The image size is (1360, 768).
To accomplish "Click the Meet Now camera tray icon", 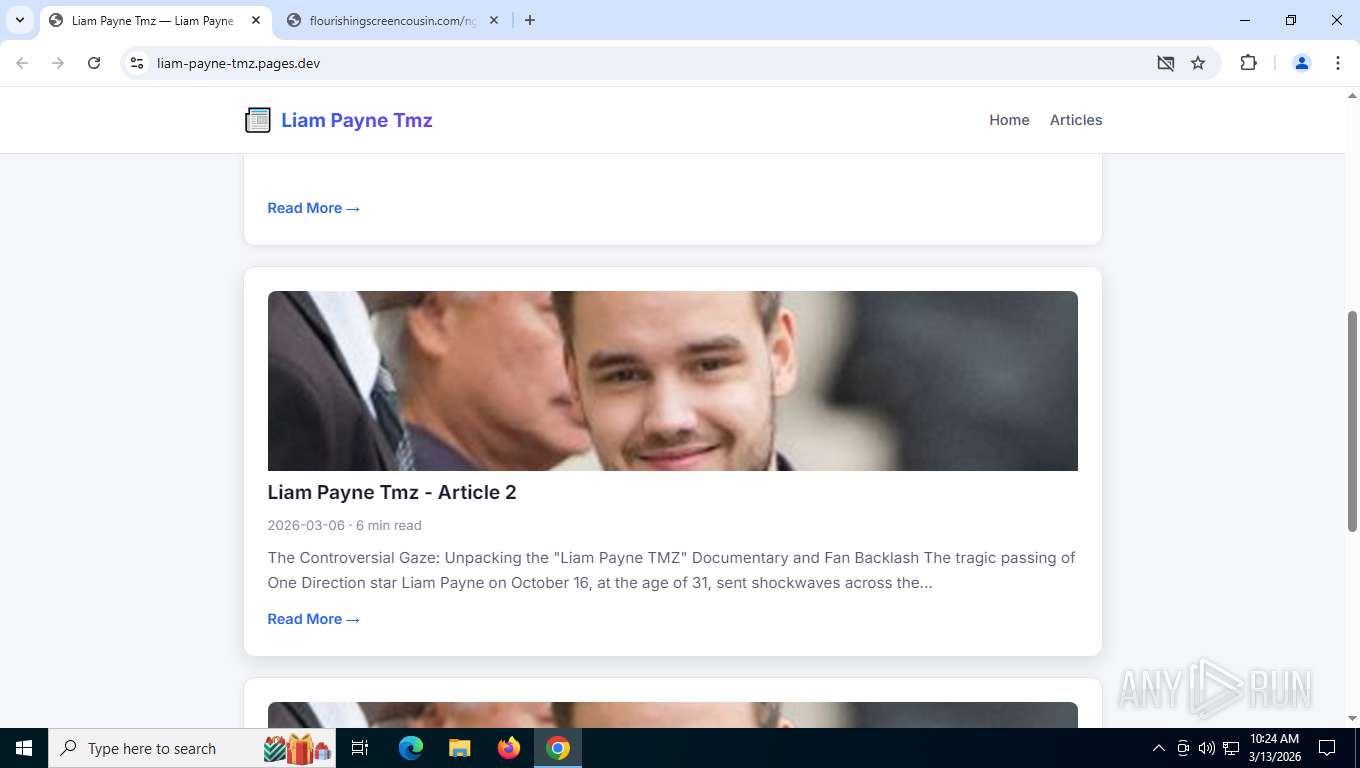I will (x=1183, y=748).
